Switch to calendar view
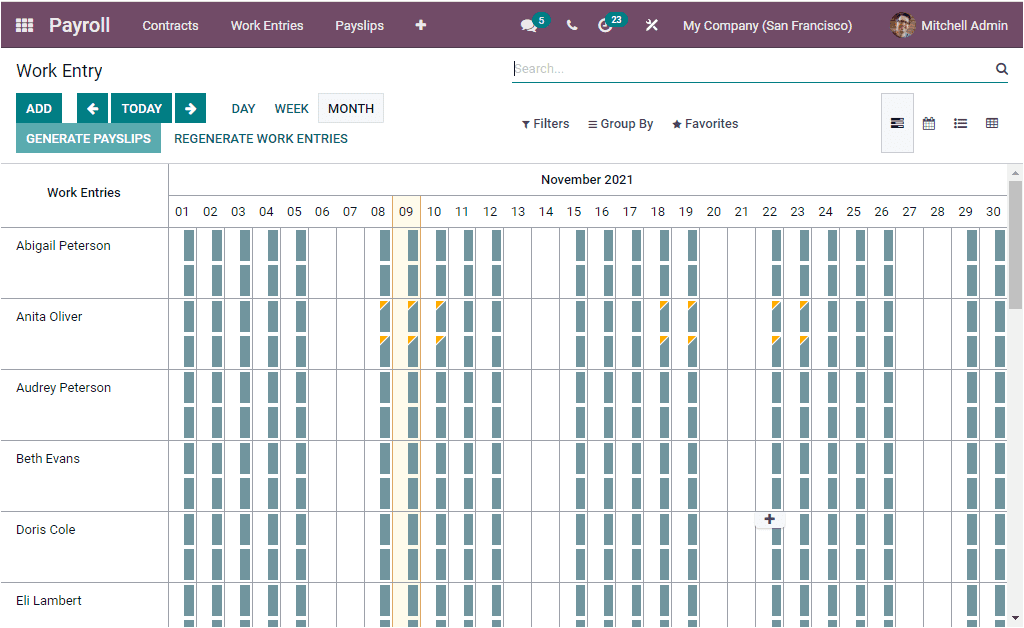Image resolution: width=1024 pixels, height=628 pixels. click(929, 122)
